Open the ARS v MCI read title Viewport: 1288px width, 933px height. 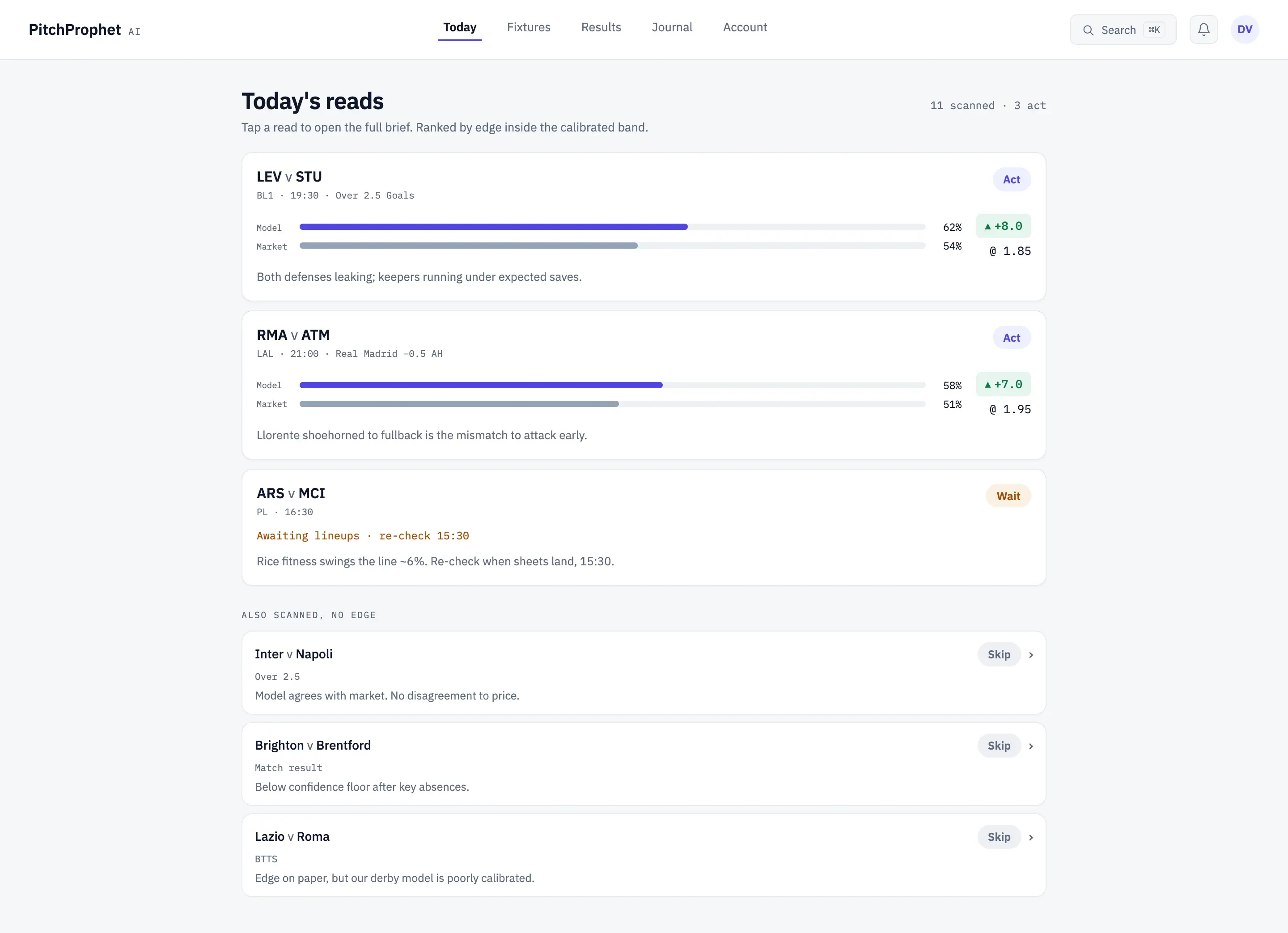[291, 493]
